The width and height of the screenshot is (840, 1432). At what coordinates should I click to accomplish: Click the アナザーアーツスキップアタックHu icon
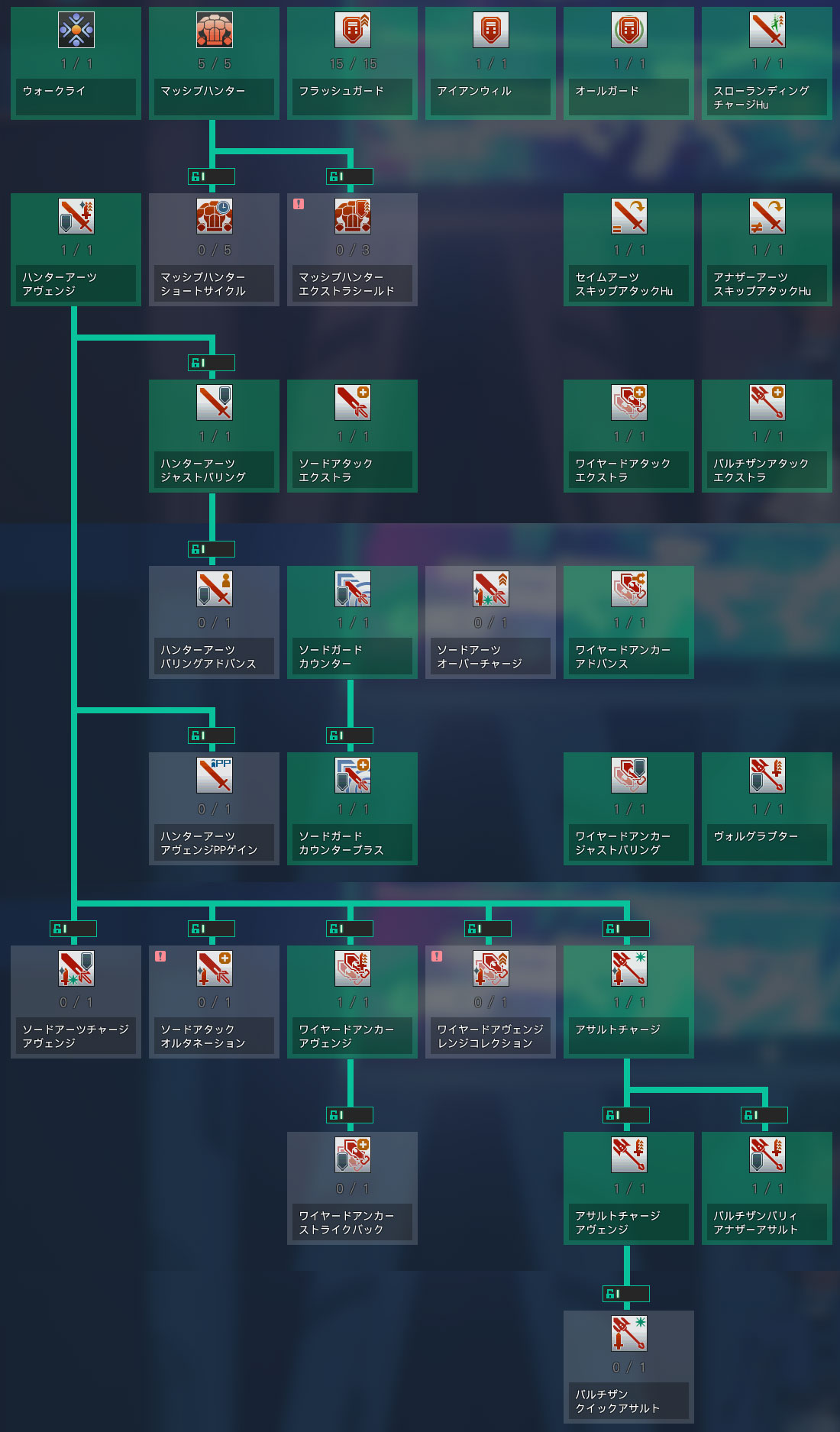click(x=767, y=216)
